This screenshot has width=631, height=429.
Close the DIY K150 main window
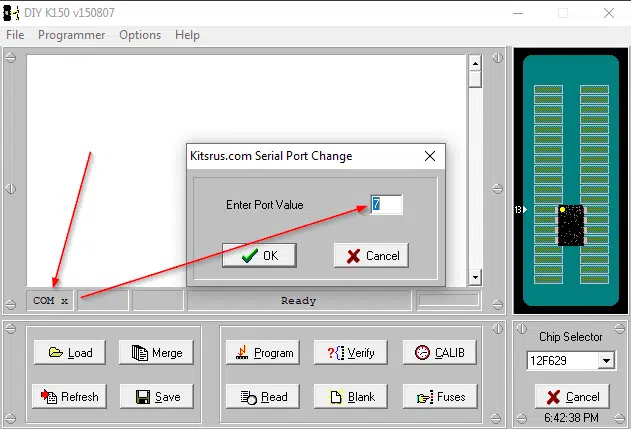pyautogui.click(x=609, y=13)
